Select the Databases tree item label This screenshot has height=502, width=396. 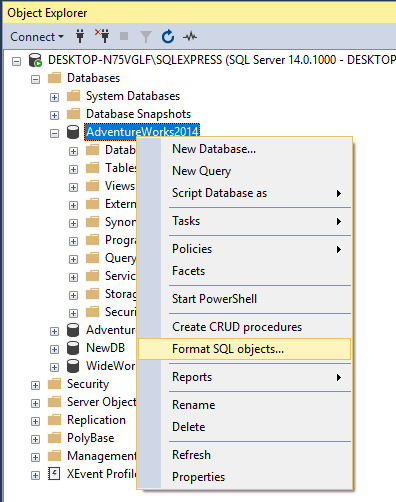[x=93, y=78]
